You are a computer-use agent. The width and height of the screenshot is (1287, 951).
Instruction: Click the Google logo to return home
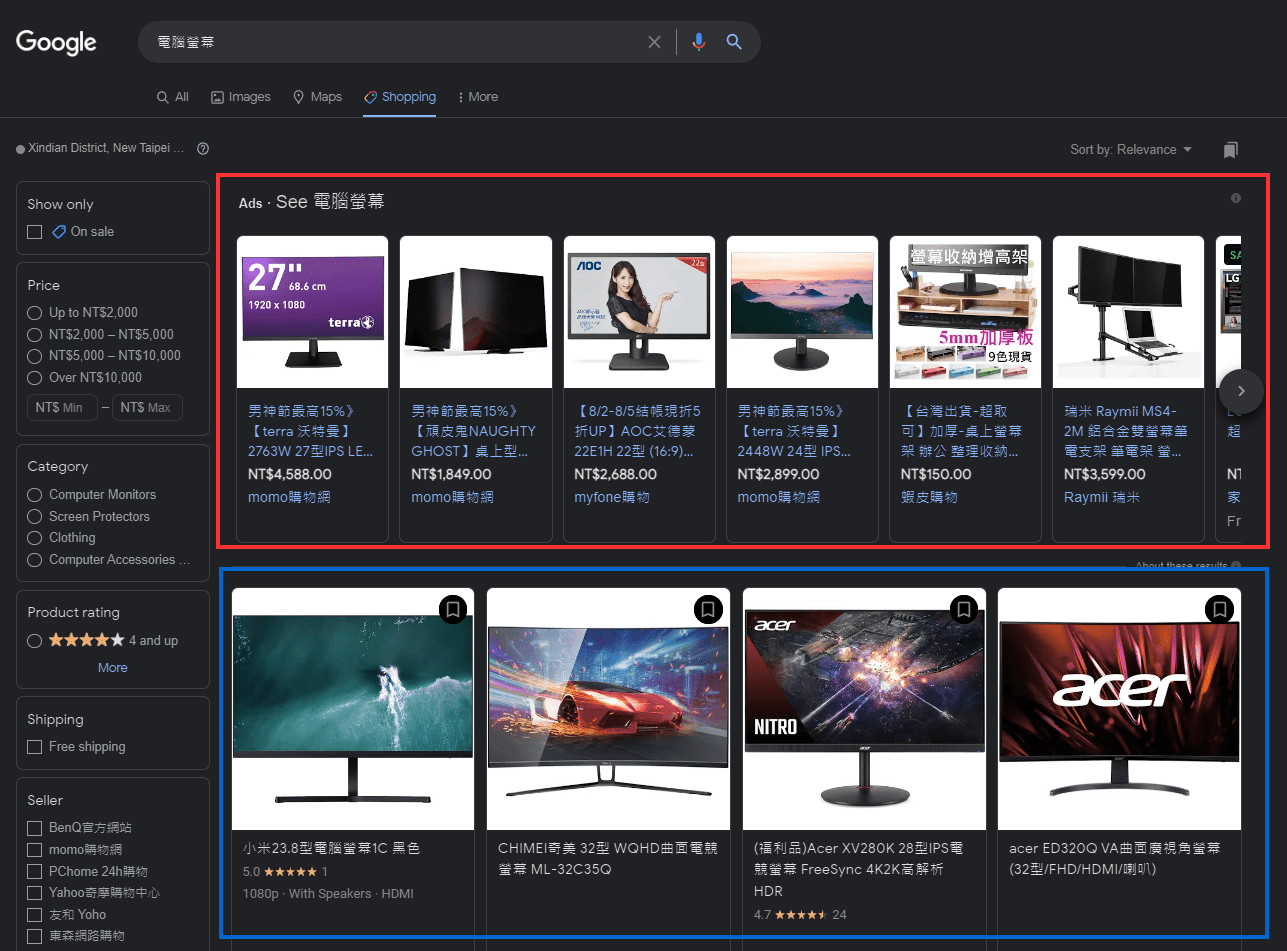55,41
